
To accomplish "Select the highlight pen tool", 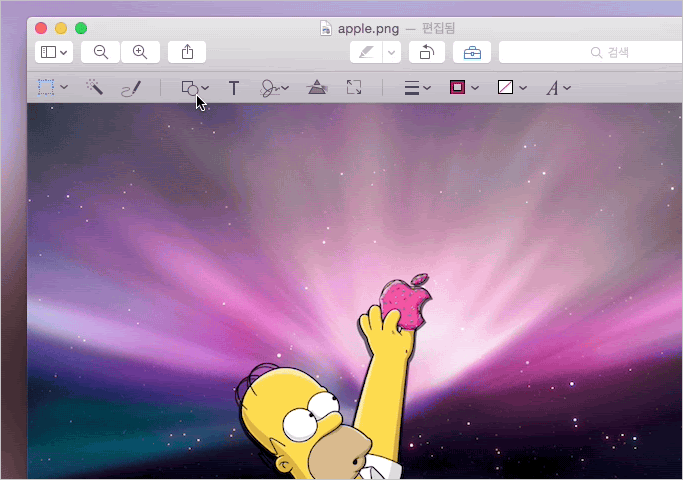I will (366, 53).
